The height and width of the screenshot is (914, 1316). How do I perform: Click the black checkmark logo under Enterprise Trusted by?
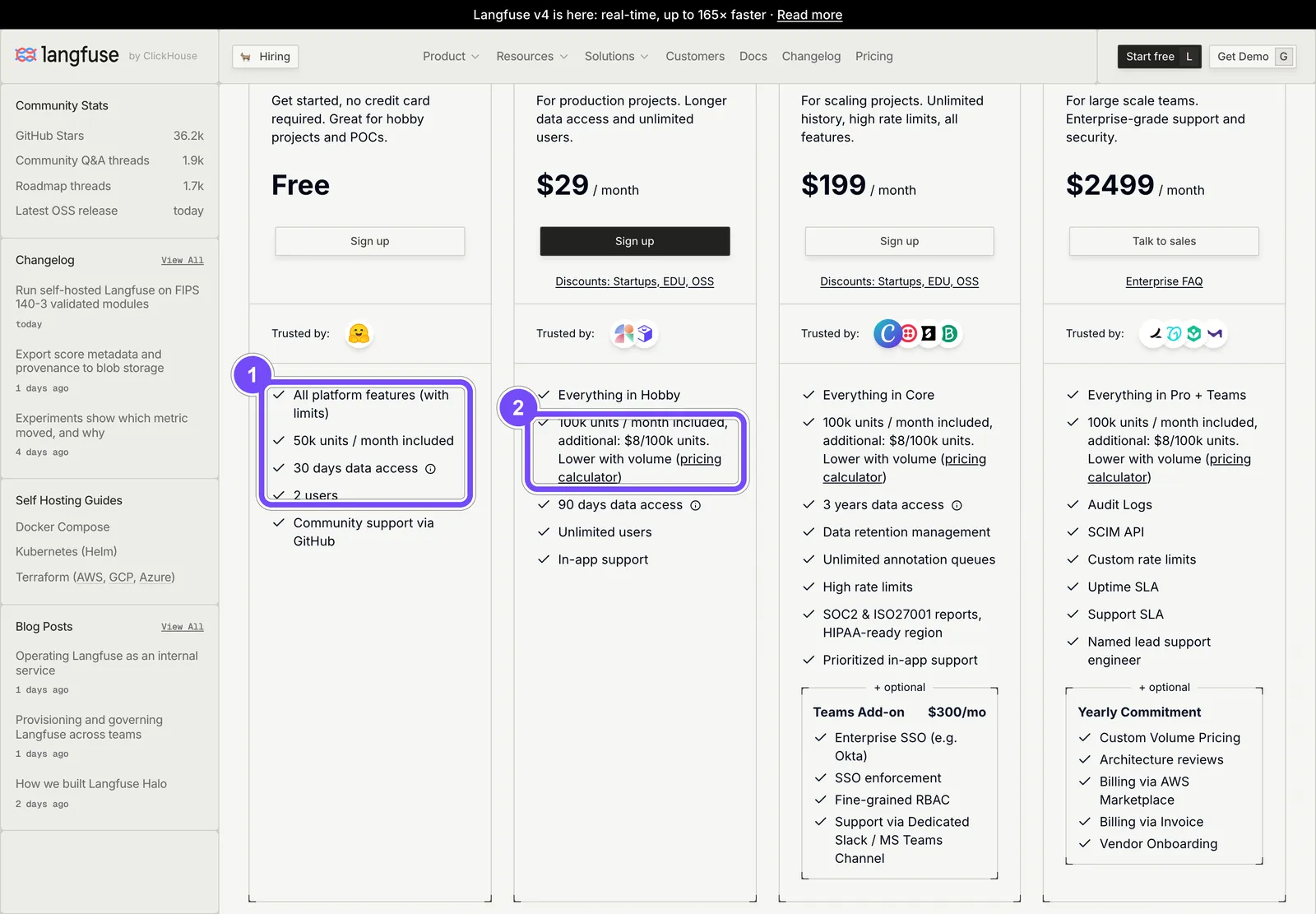1155,333
